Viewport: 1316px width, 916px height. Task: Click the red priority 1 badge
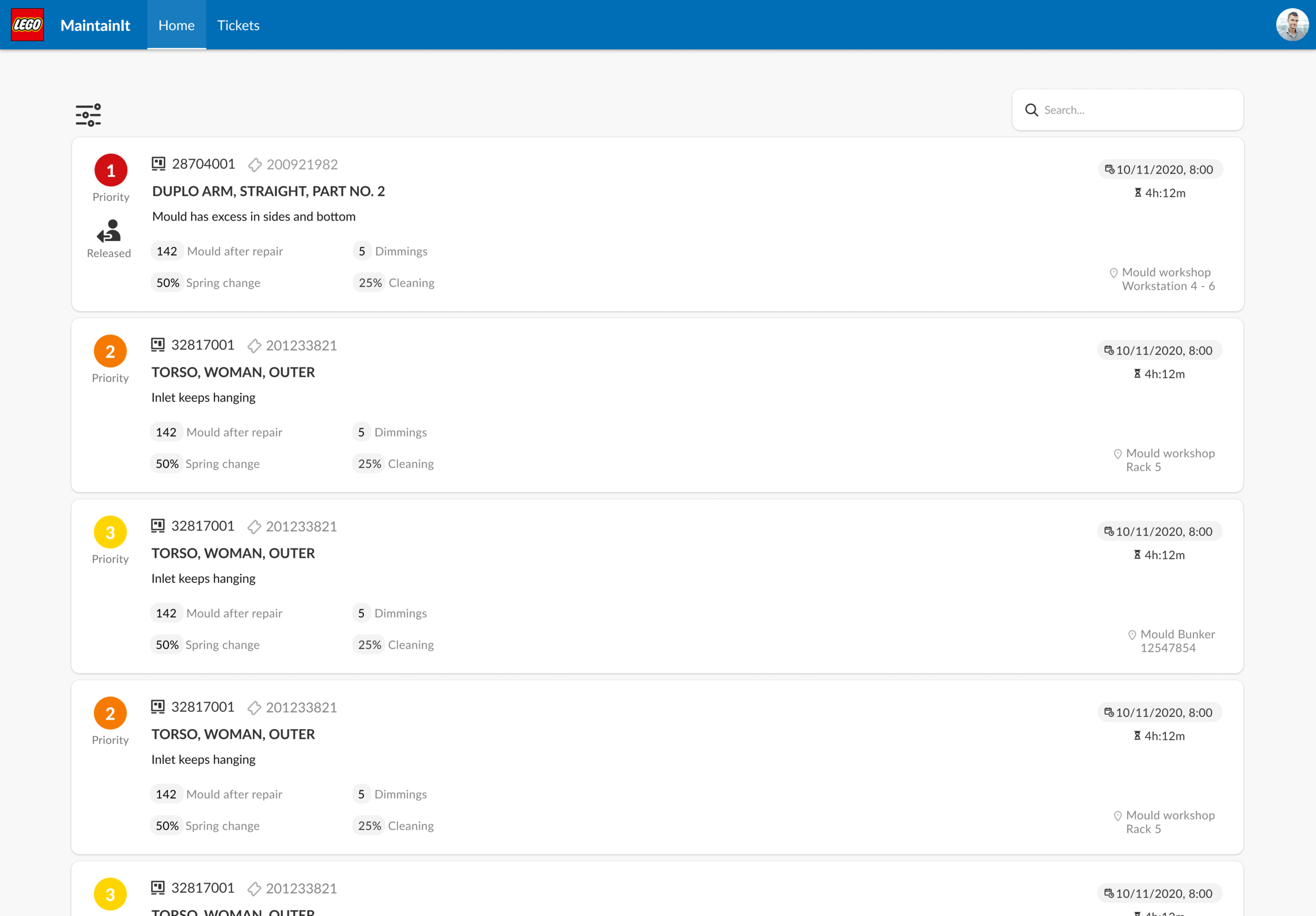[x=111, y=170]
